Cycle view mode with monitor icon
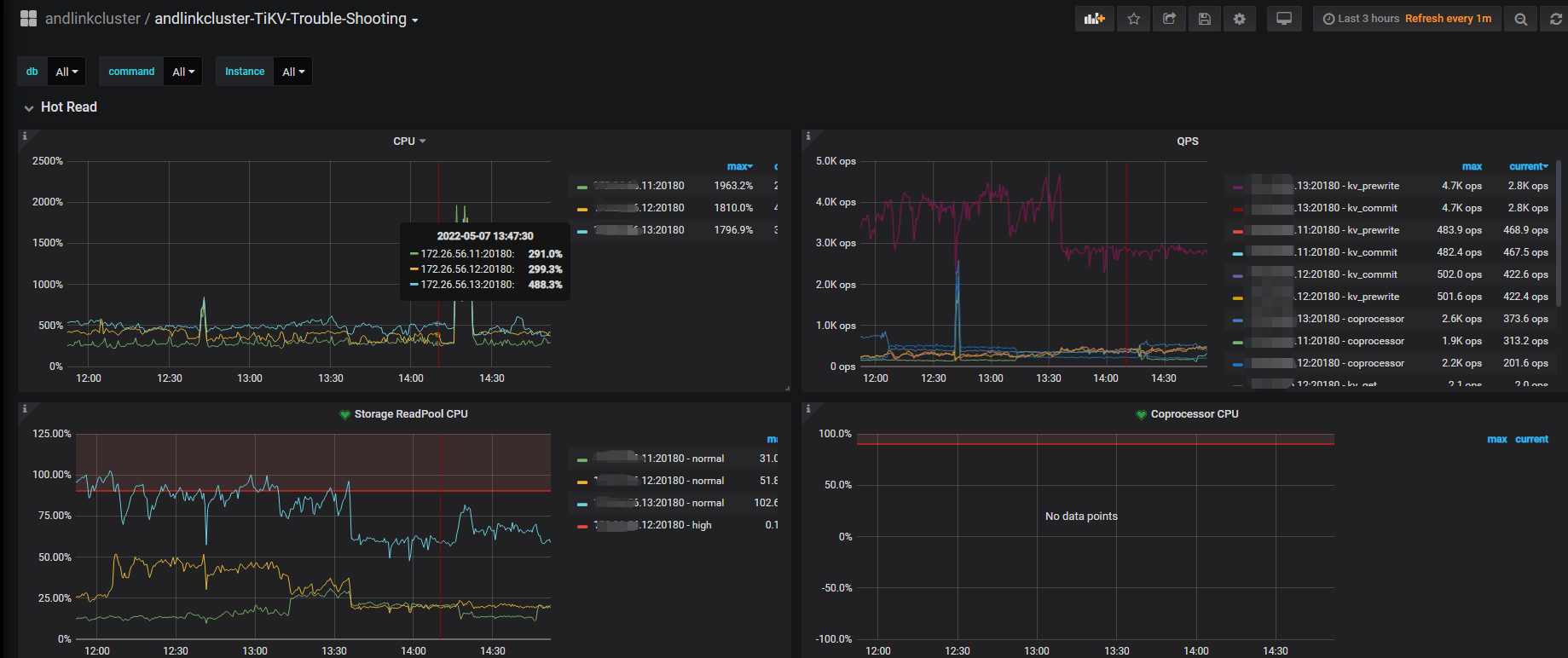The height and width of the screenshot is (658, 1568). click(1283, 19)
